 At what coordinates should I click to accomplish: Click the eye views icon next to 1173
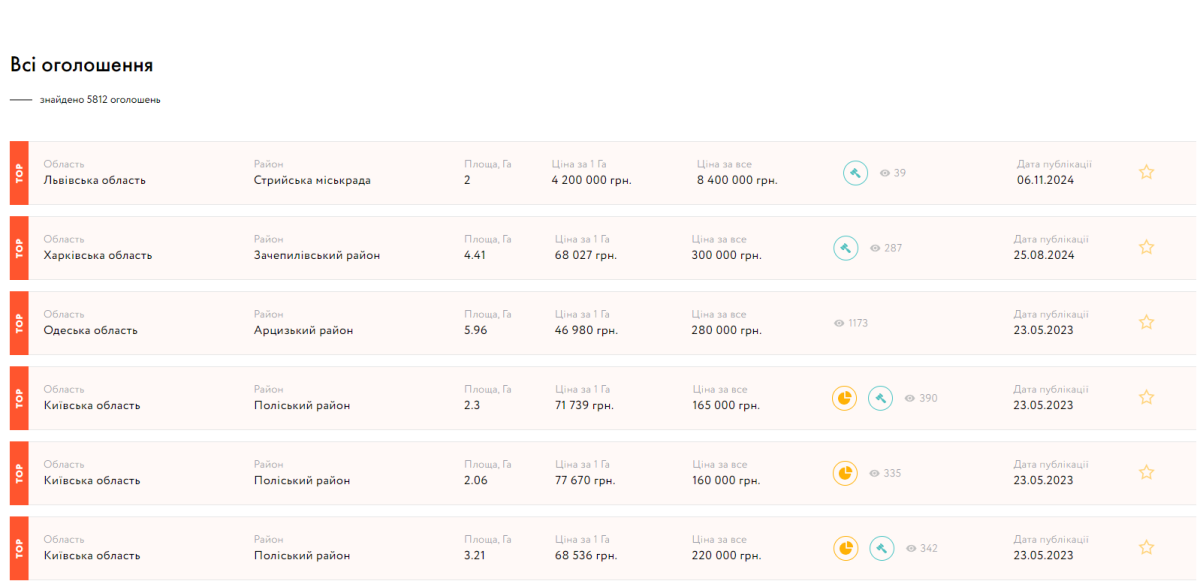click(839, 323)
